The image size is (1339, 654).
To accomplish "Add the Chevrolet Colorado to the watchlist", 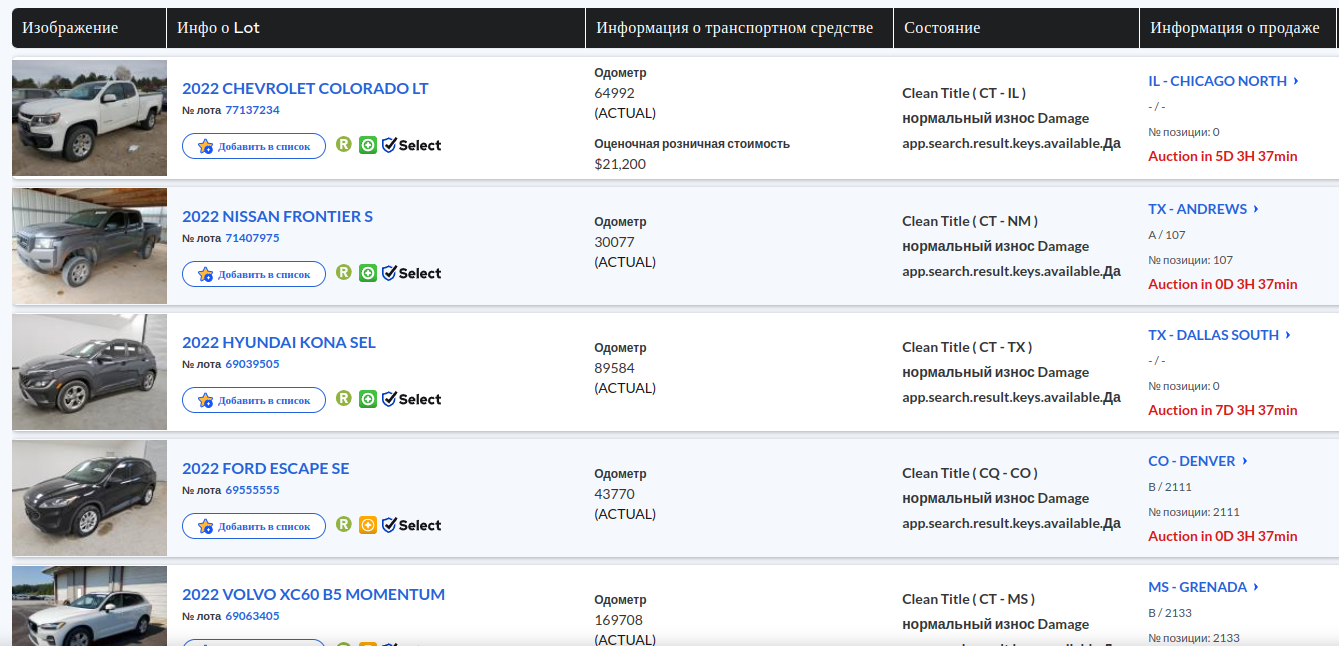I will click(254, 146).
